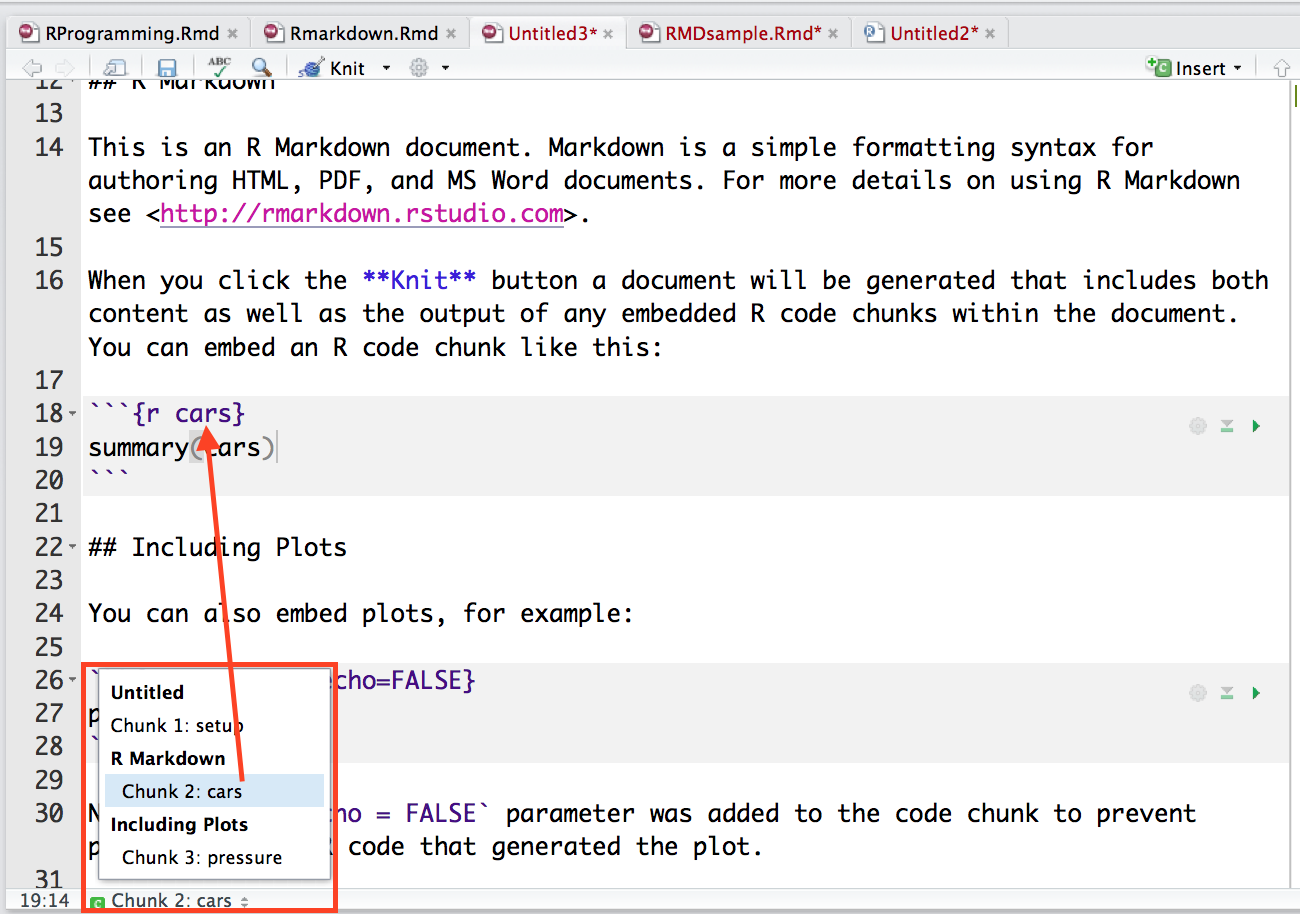The width and height of the screenshot is (1300, 914).
Task: Knit the document with yarn button
Action: pyautogui.click(x=334, y=68)
